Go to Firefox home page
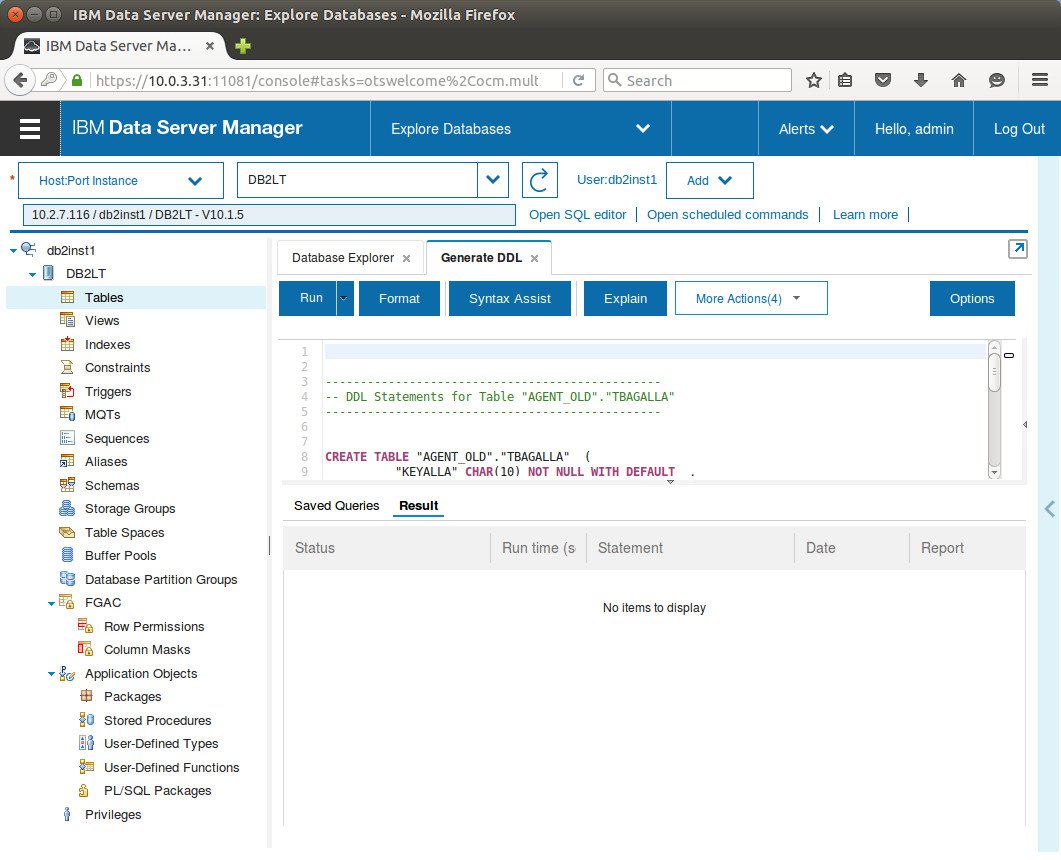Viewport: 1061px width, 860px height. click(x=959, y=81)
